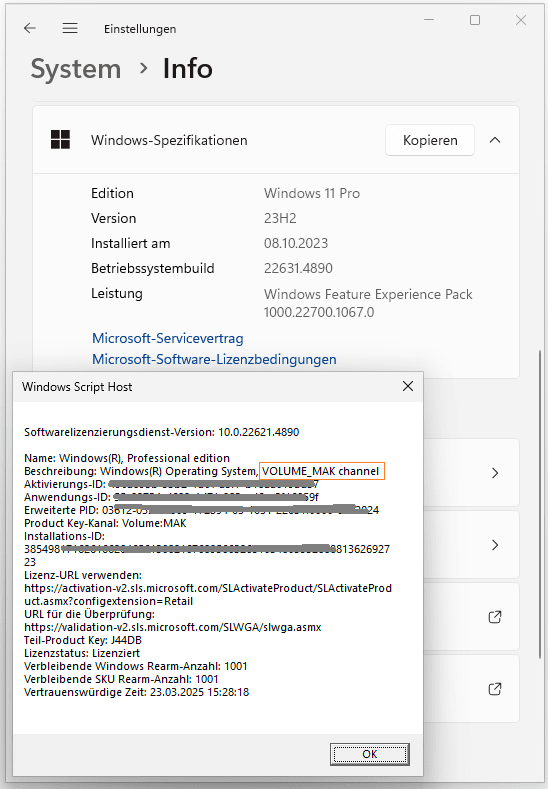Image resolution: width=548 pixels, height=789 pixels.
Task: Open the Microsoft-Servicevertrag link
Action: pyautogui.click(x=168, y=338)
